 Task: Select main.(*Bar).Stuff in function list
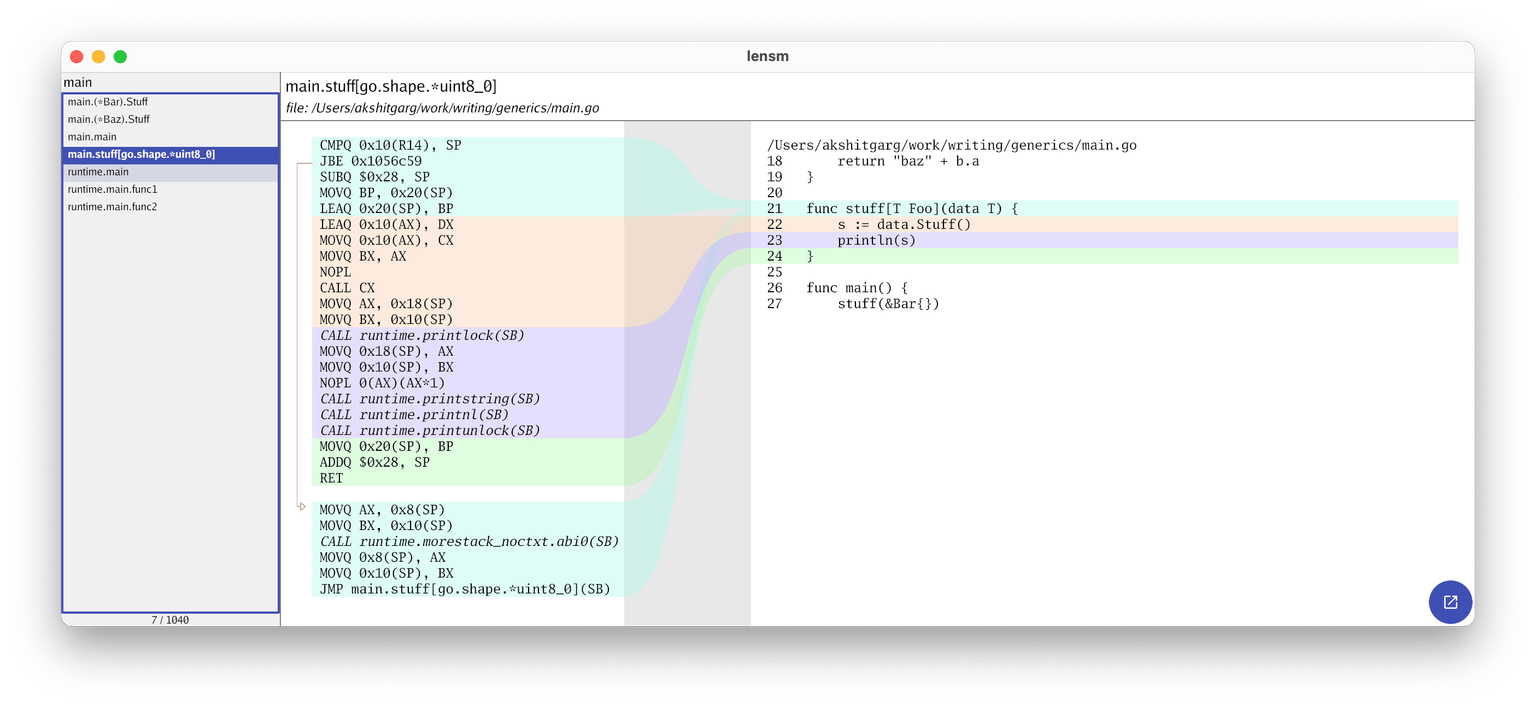coord(108,102)
